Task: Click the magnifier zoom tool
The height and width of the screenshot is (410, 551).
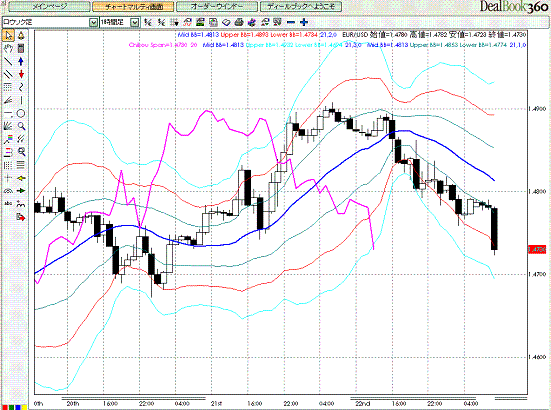Action: coord(21,126)
